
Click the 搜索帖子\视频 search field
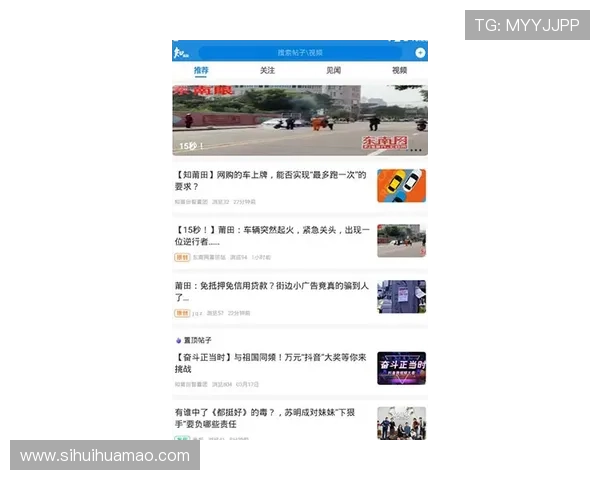click(300, 52)
